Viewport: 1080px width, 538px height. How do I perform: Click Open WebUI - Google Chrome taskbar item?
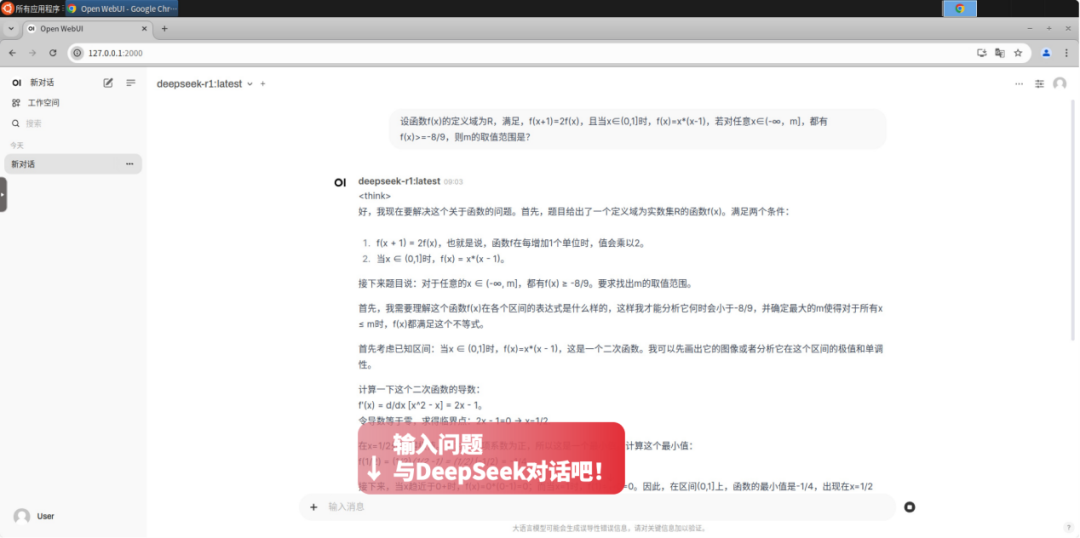(123, 9)
